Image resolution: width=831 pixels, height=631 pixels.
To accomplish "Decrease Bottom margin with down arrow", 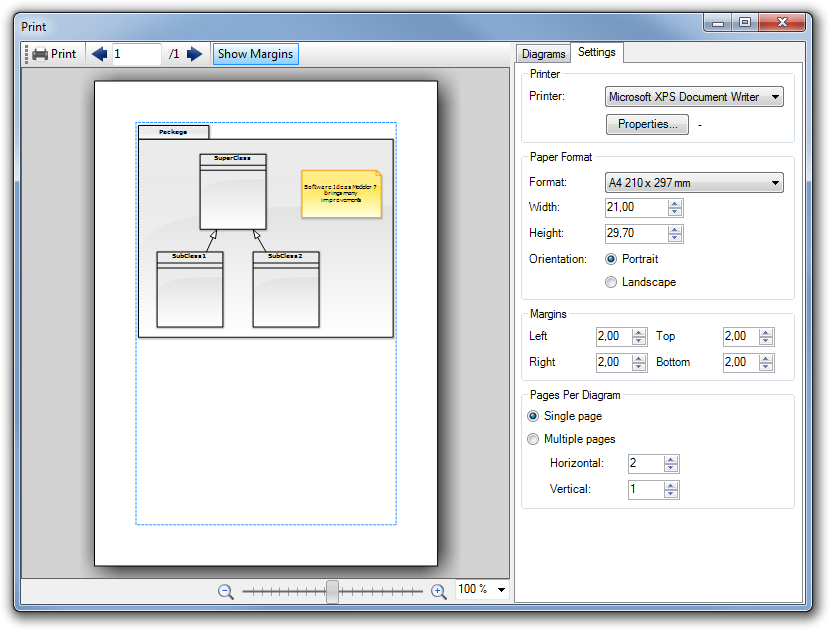I will [x=766, y=367].
